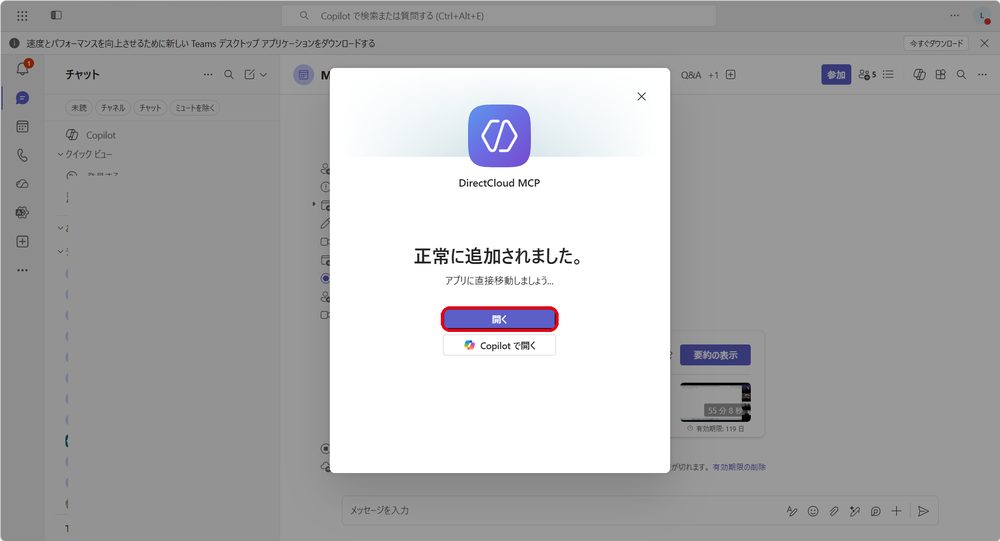This screenshot has height=541, width=1000.
Task: Toggle the sidebar panel icon in the title bar
Action: coord(56,15)
